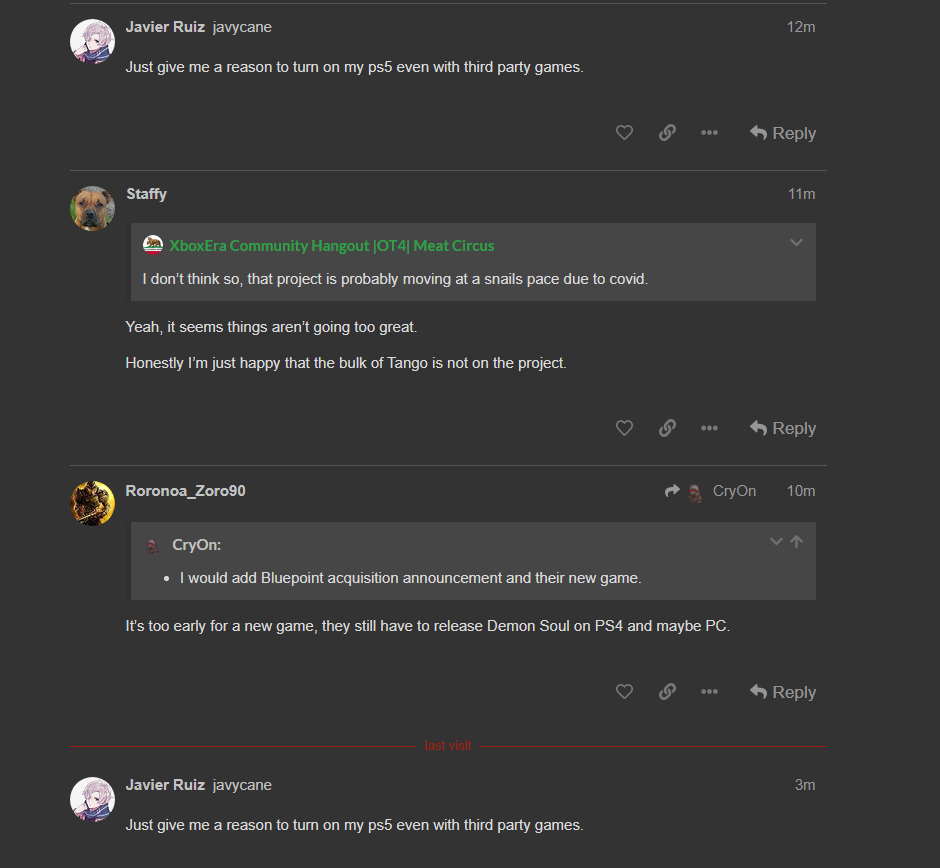Expand the CryOn quoted text
Image resolution: width=940 pixels, height=868 pixels.
[775, 542]
